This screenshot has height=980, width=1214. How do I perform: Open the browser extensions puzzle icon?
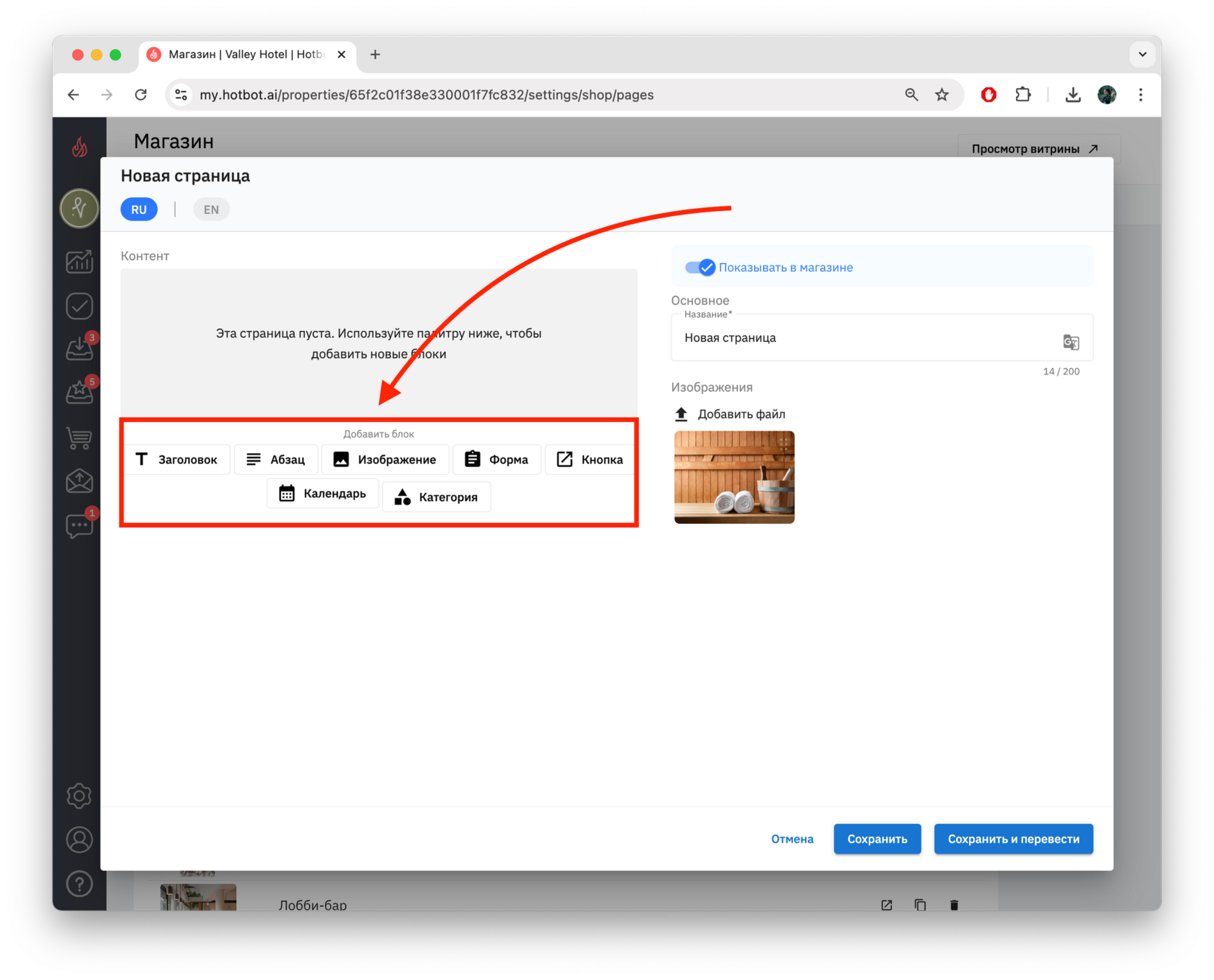[x=1023, y=95]
